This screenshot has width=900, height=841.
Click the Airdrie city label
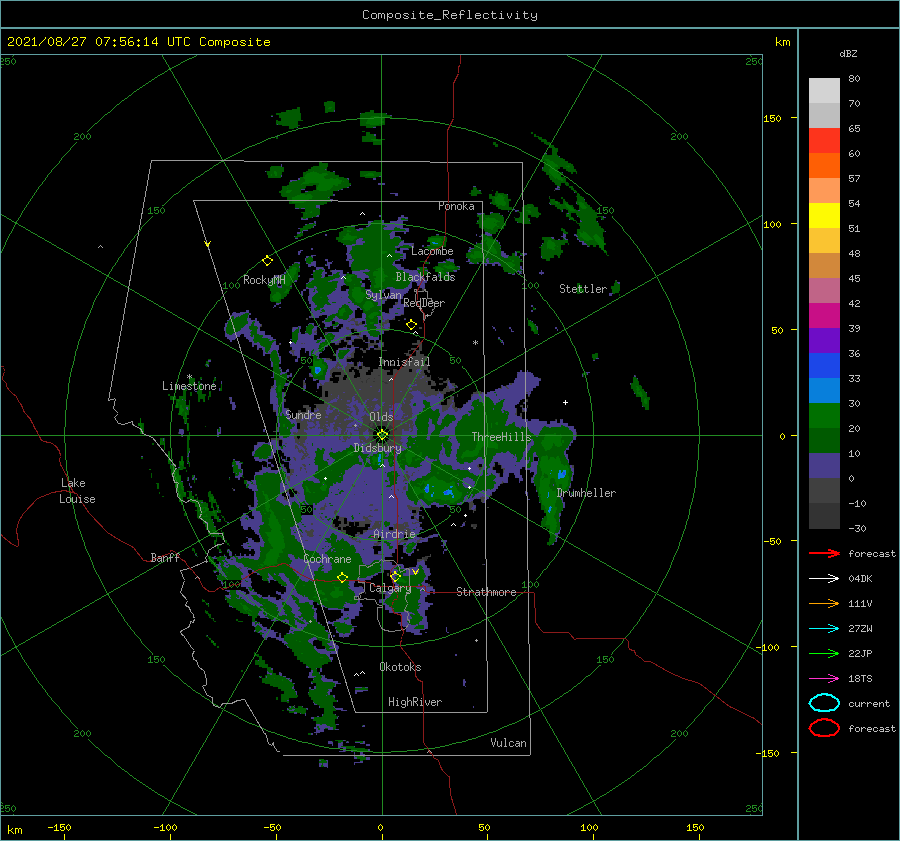[x=394, y=534]
